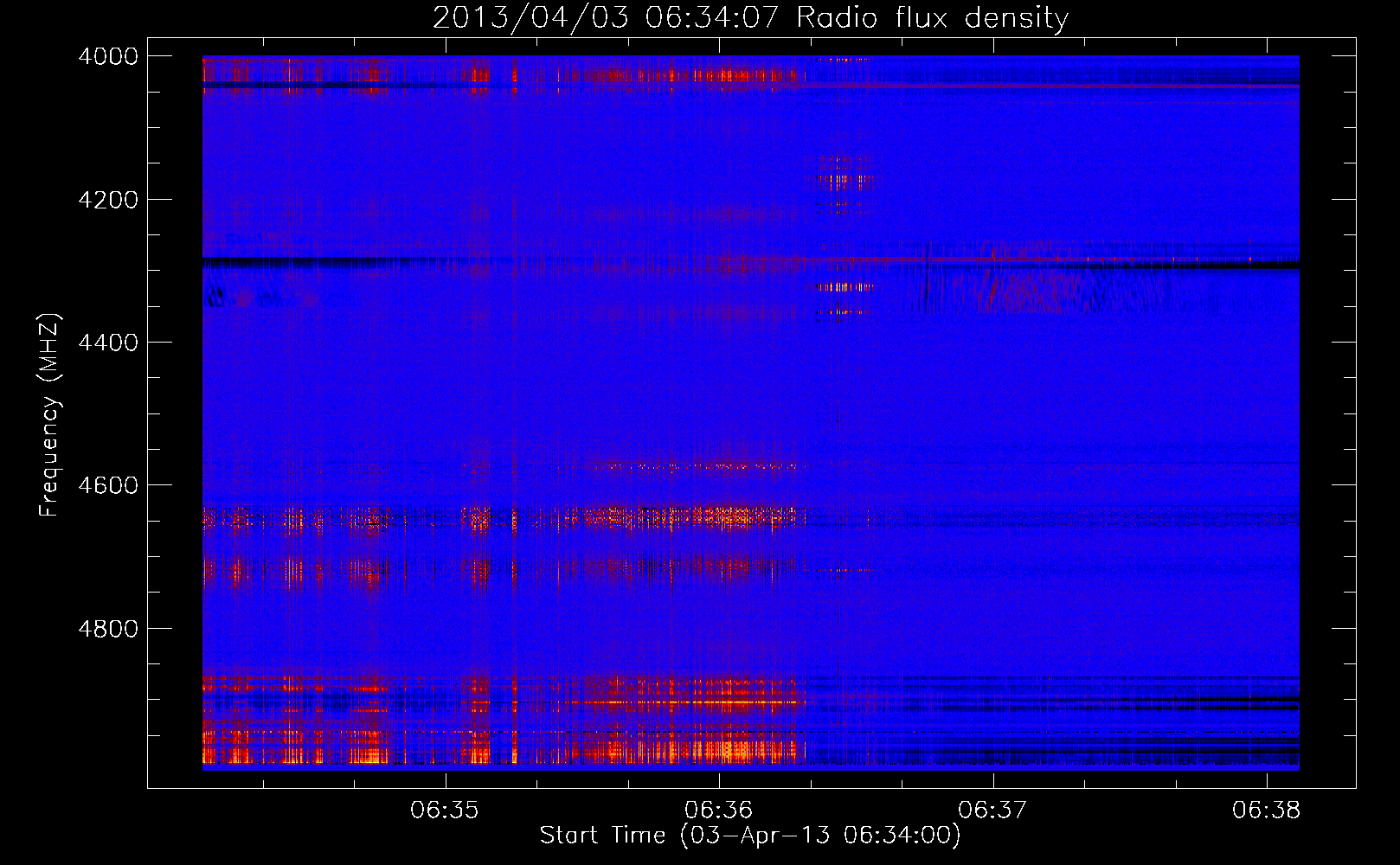Click the "06:38" time axis label

coord(1266,811)
